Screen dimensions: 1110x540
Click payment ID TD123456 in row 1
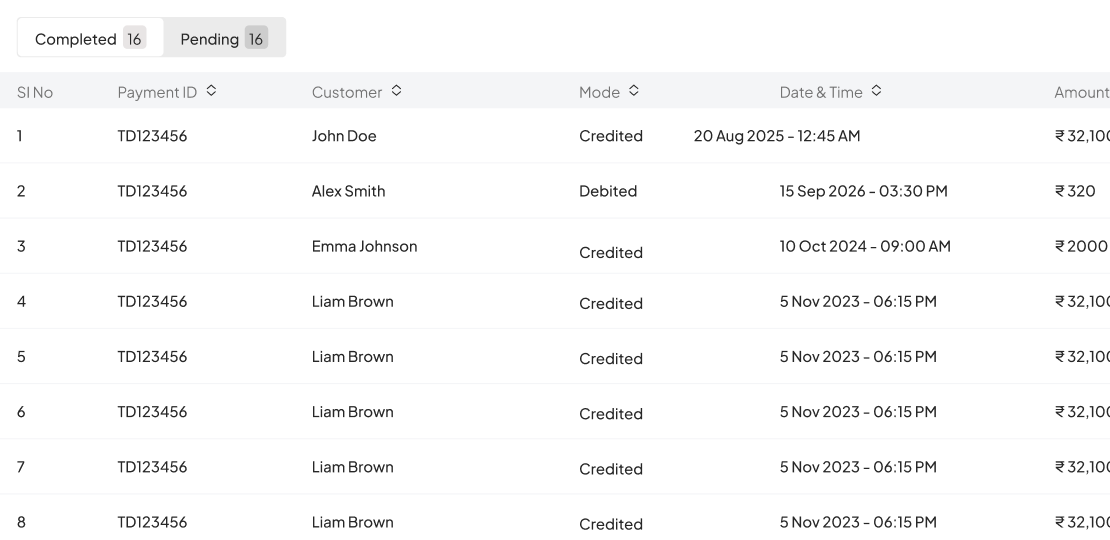pos(152,136)
